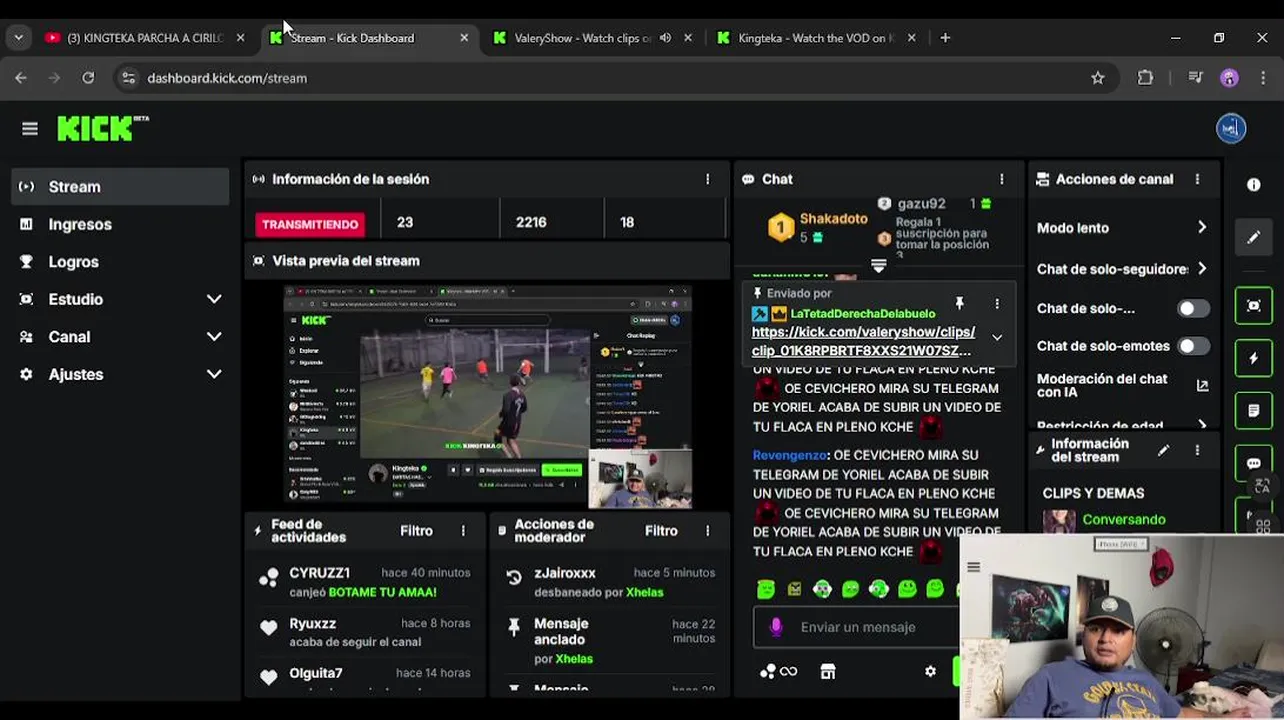Open Acciones de moderador options menu
Viewport: 1284px width, 720px height.
tap(707, 531)
